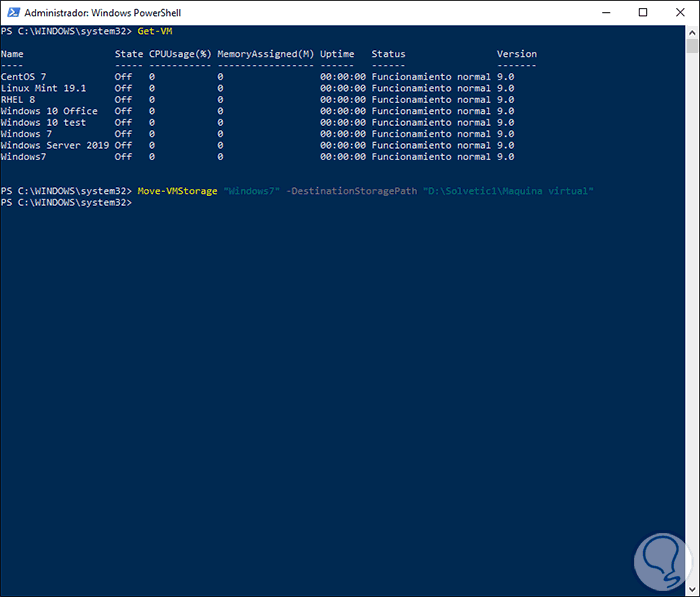Click the Windows 10 test VM name

[x=43, y=123]
